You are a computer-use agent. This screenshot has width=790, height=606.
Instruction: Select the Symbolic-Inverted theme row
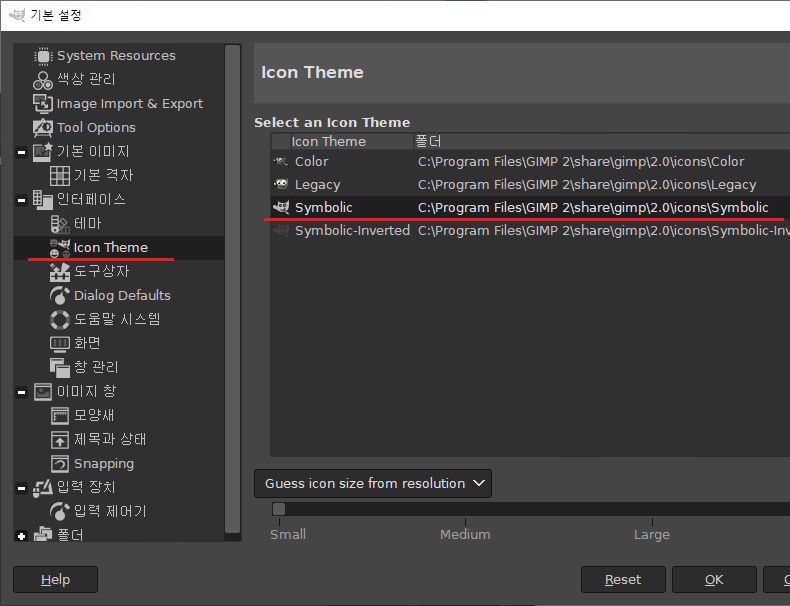(x=530, y=231)
